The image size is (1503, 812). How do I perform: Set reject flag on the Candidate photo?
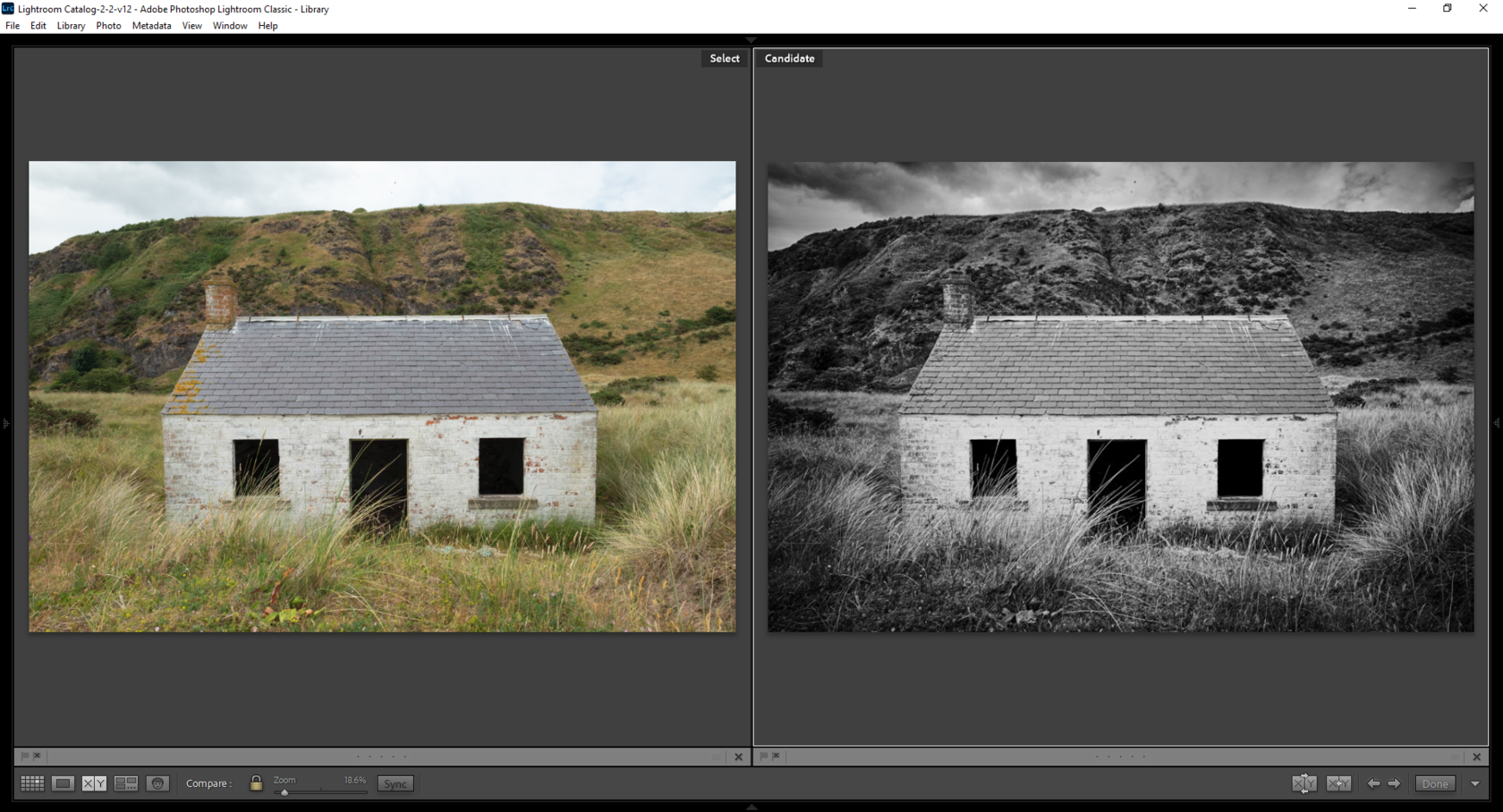point(776,756)
